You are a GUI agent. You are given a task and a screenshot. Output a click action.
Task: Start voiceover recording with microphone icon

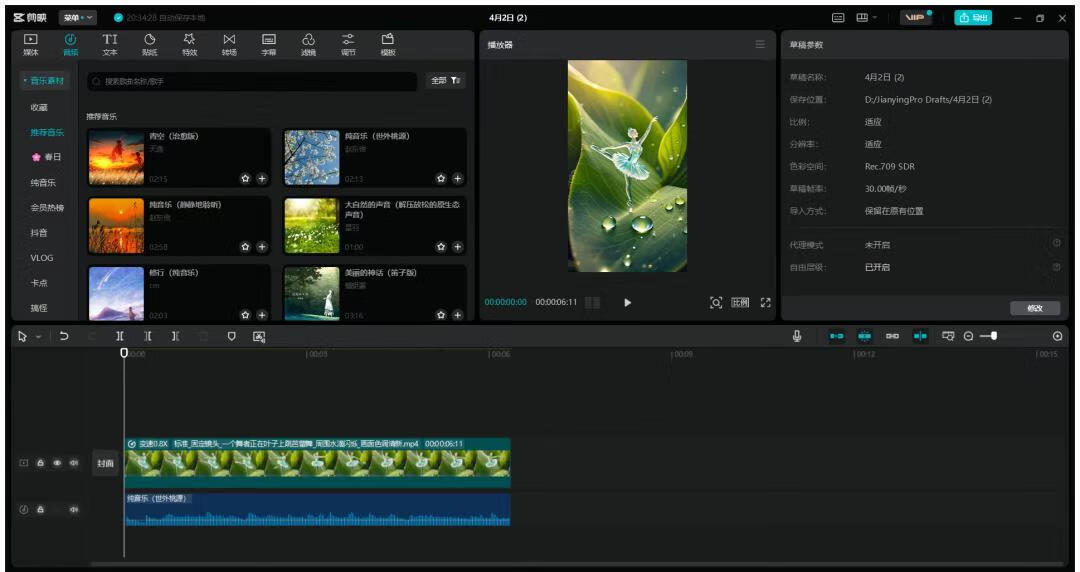point(797,336)
